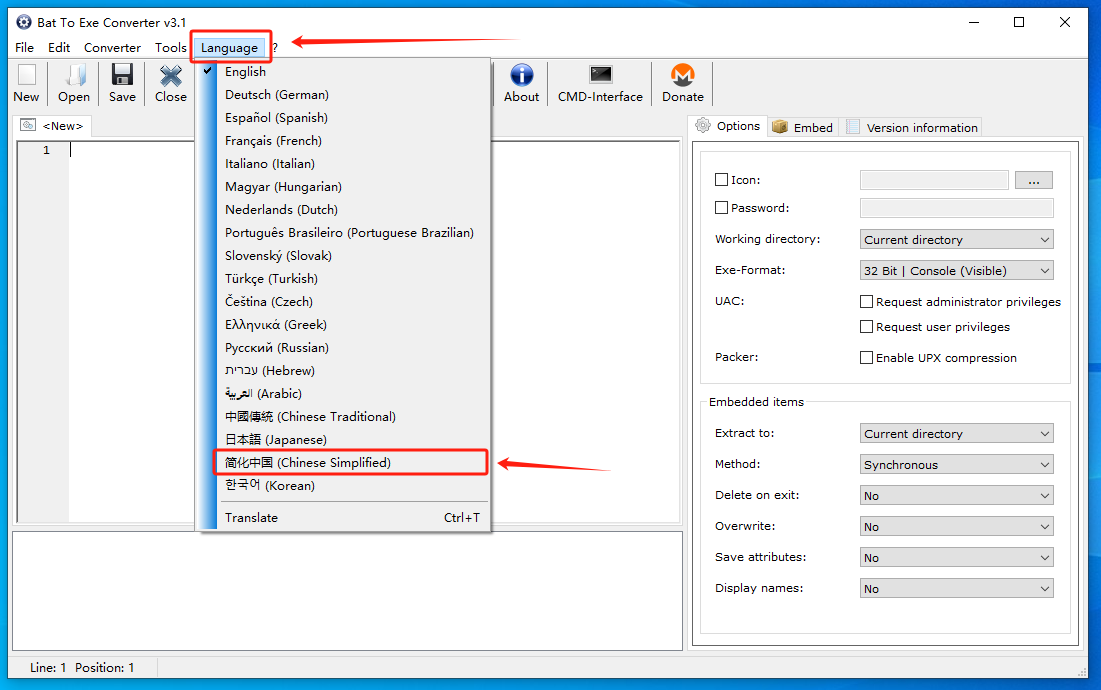
Task: Click the New file toolbar icon
Action: pyautogui.click(x=27, y=75)
